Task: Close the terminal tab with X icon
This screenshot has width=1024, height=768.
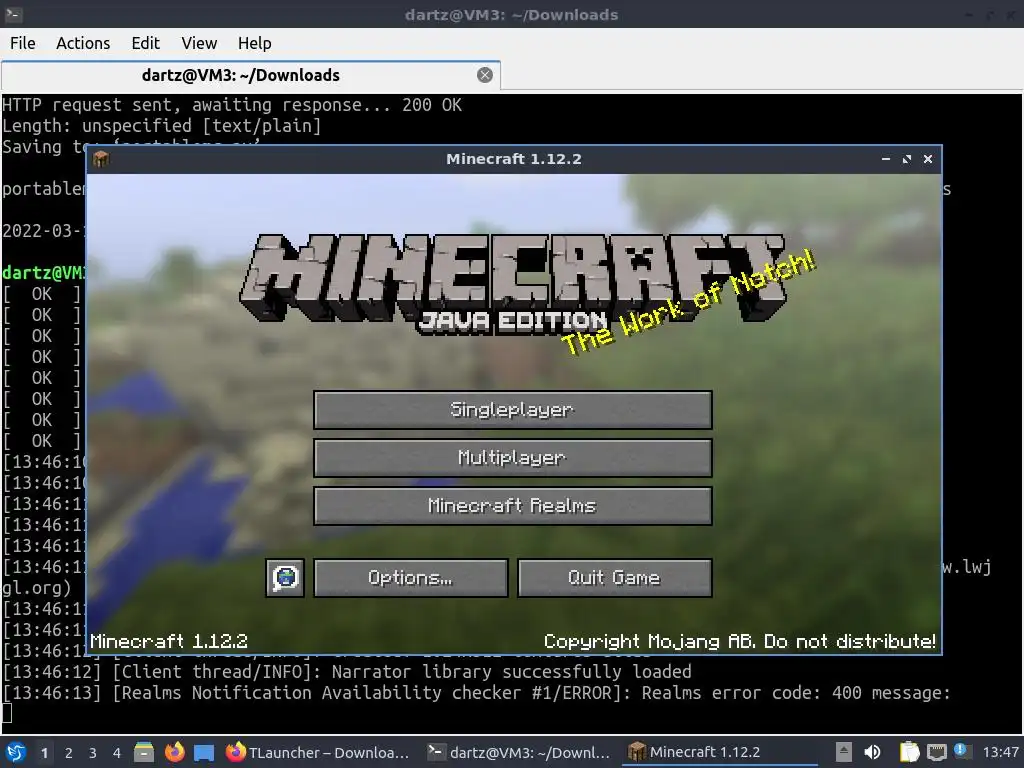Action: tap(485, 75)
